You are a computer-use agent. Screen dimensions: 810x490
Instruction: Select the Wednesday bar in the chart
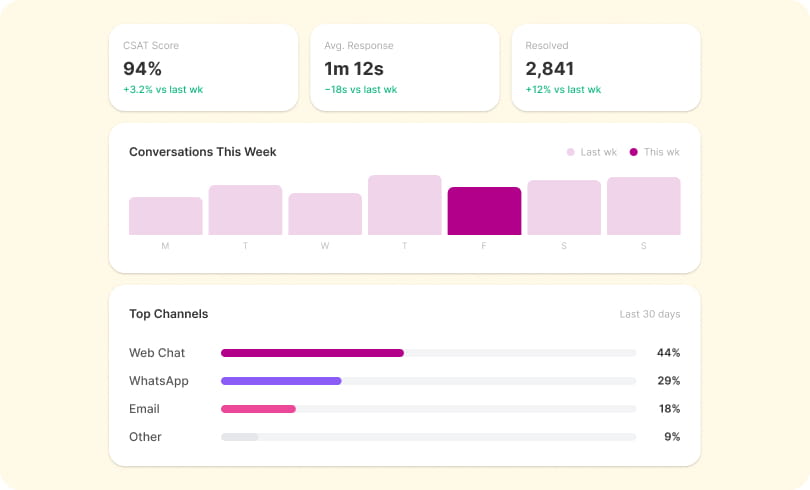point(325,214)
